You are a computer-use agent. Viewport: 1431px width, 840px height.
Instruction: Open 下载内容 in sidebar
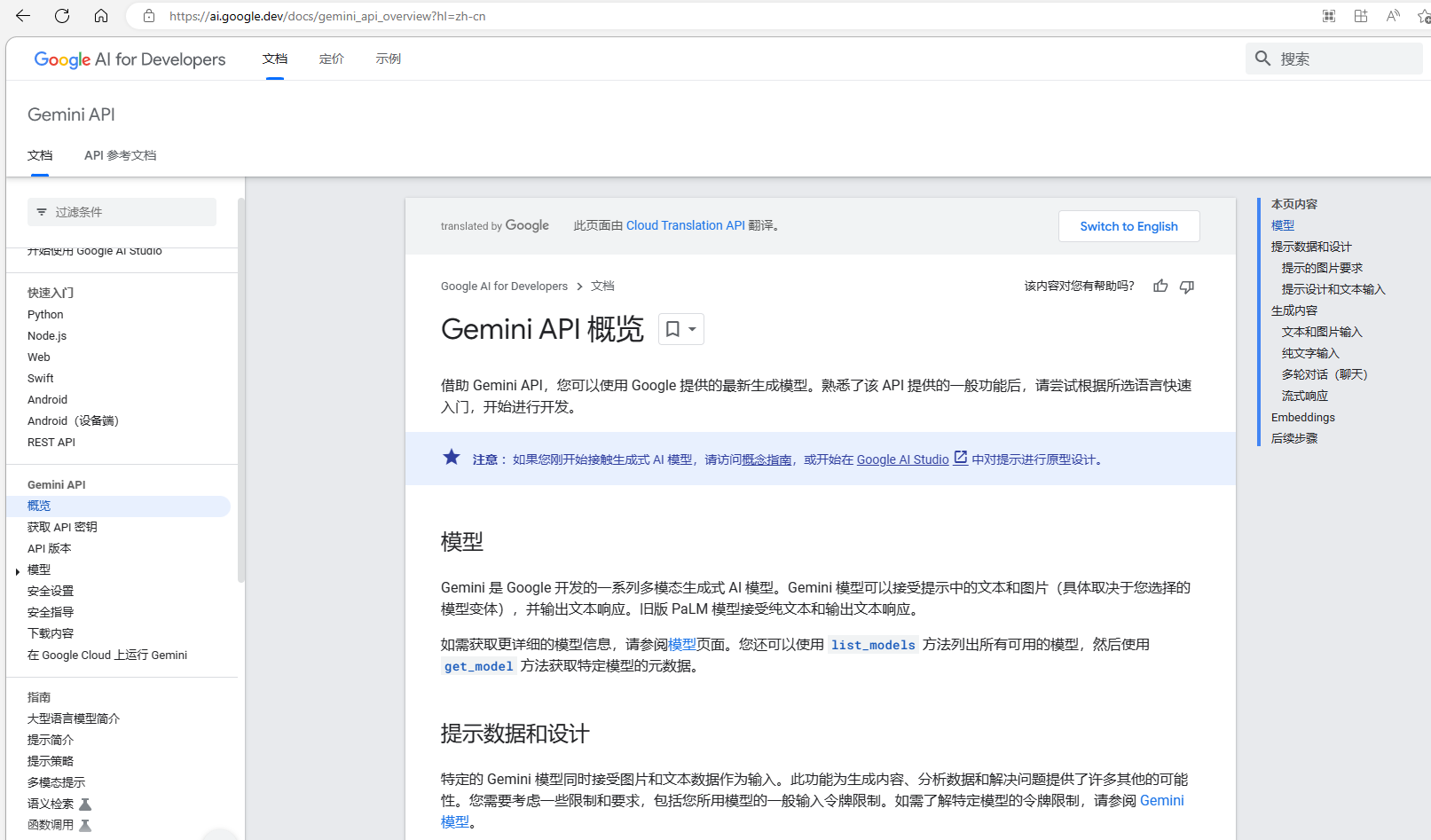(51, 633)
